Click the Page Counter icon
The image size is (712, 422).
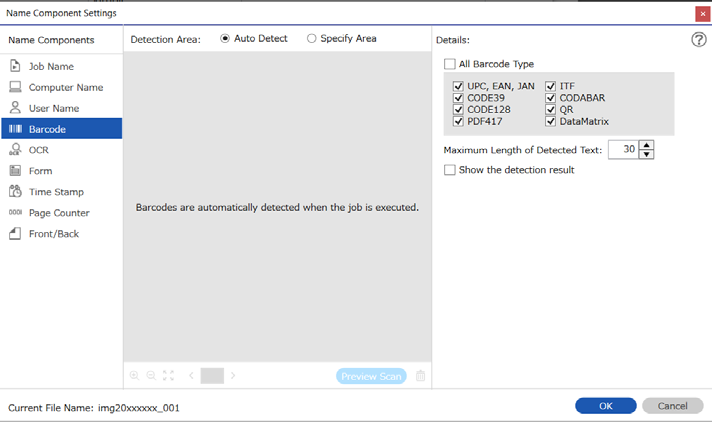point(15,212)
